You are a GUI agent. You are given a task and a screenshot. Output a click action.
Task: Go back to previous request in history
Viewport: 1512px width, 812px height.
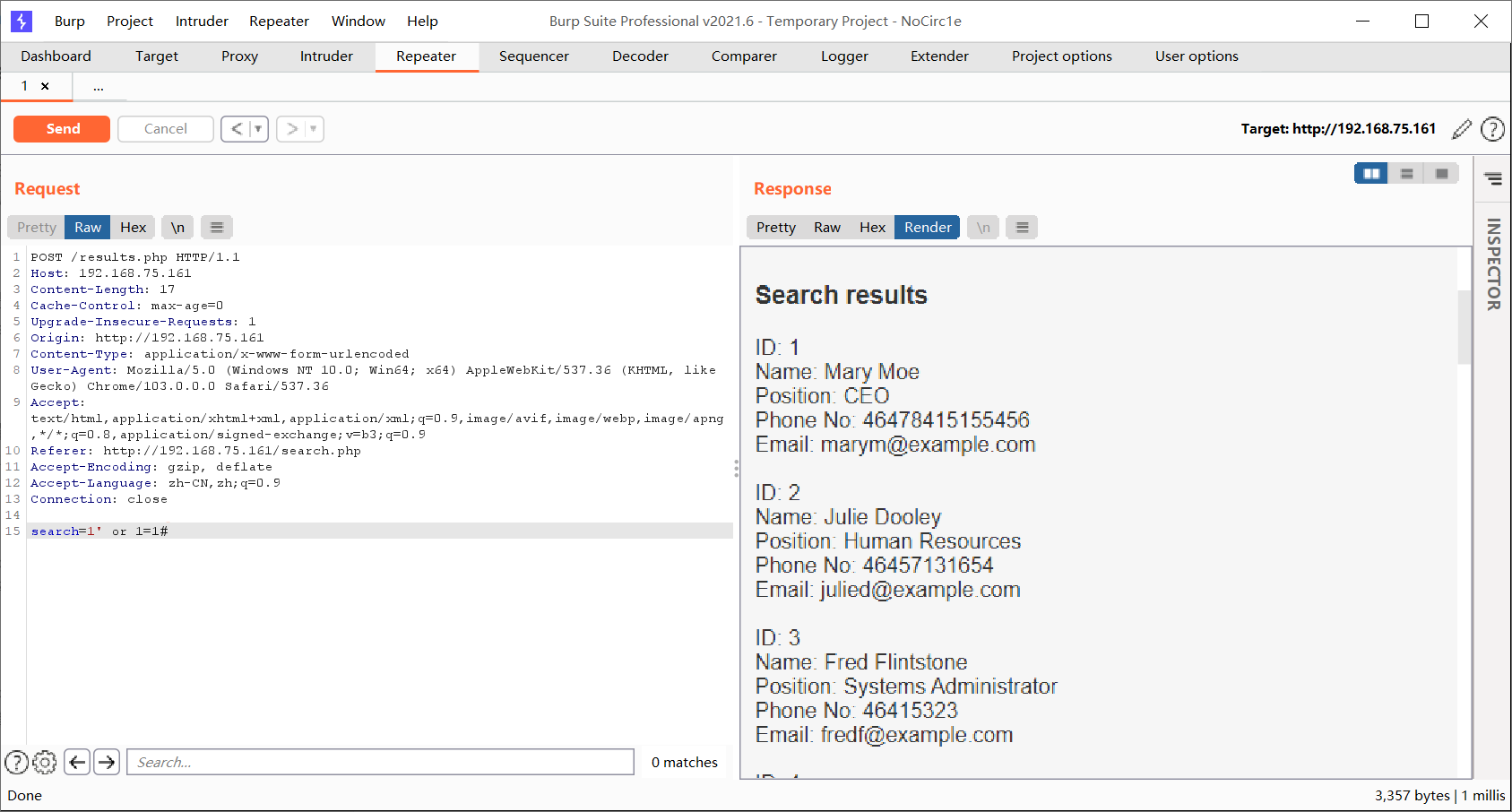[x=236, y=129]
